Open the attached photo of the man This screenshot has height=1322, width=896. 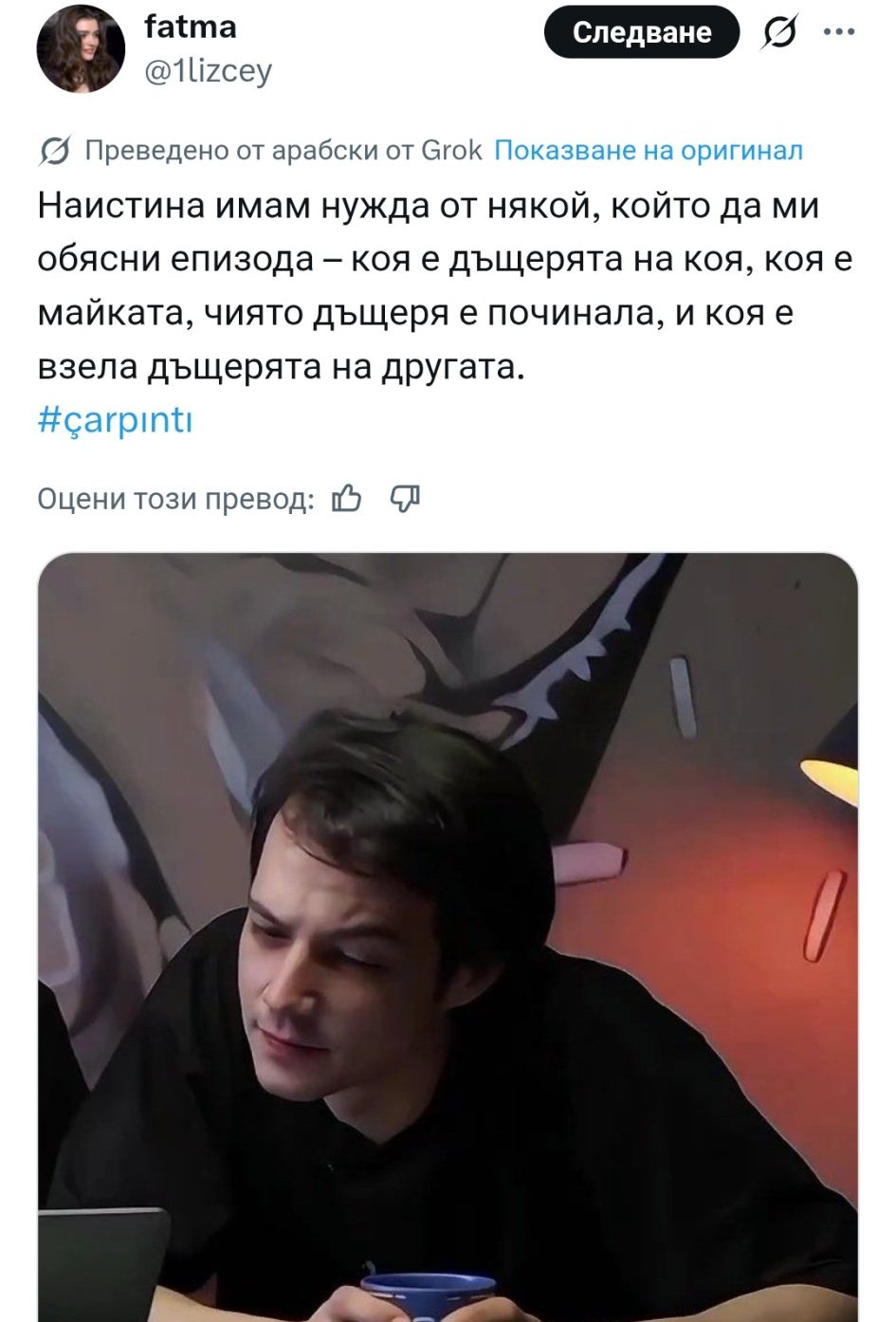pos(448,937)
